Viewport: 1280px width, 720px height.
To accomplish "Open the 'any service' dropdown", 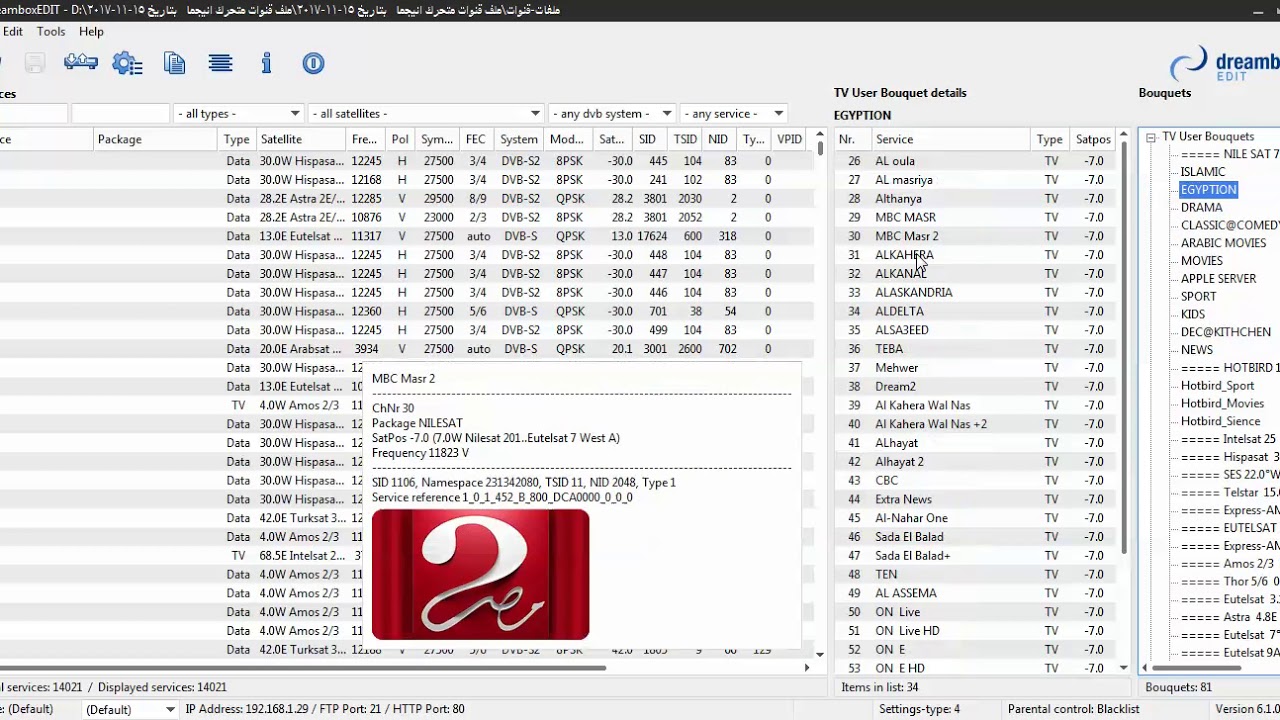I will (x=734, y=114).
